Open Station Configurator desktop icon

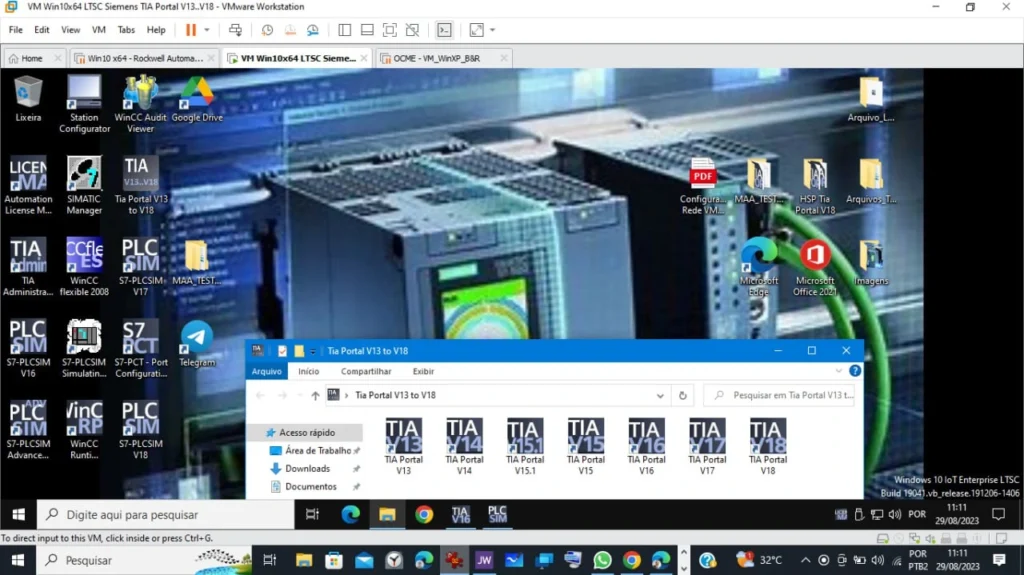84,104
